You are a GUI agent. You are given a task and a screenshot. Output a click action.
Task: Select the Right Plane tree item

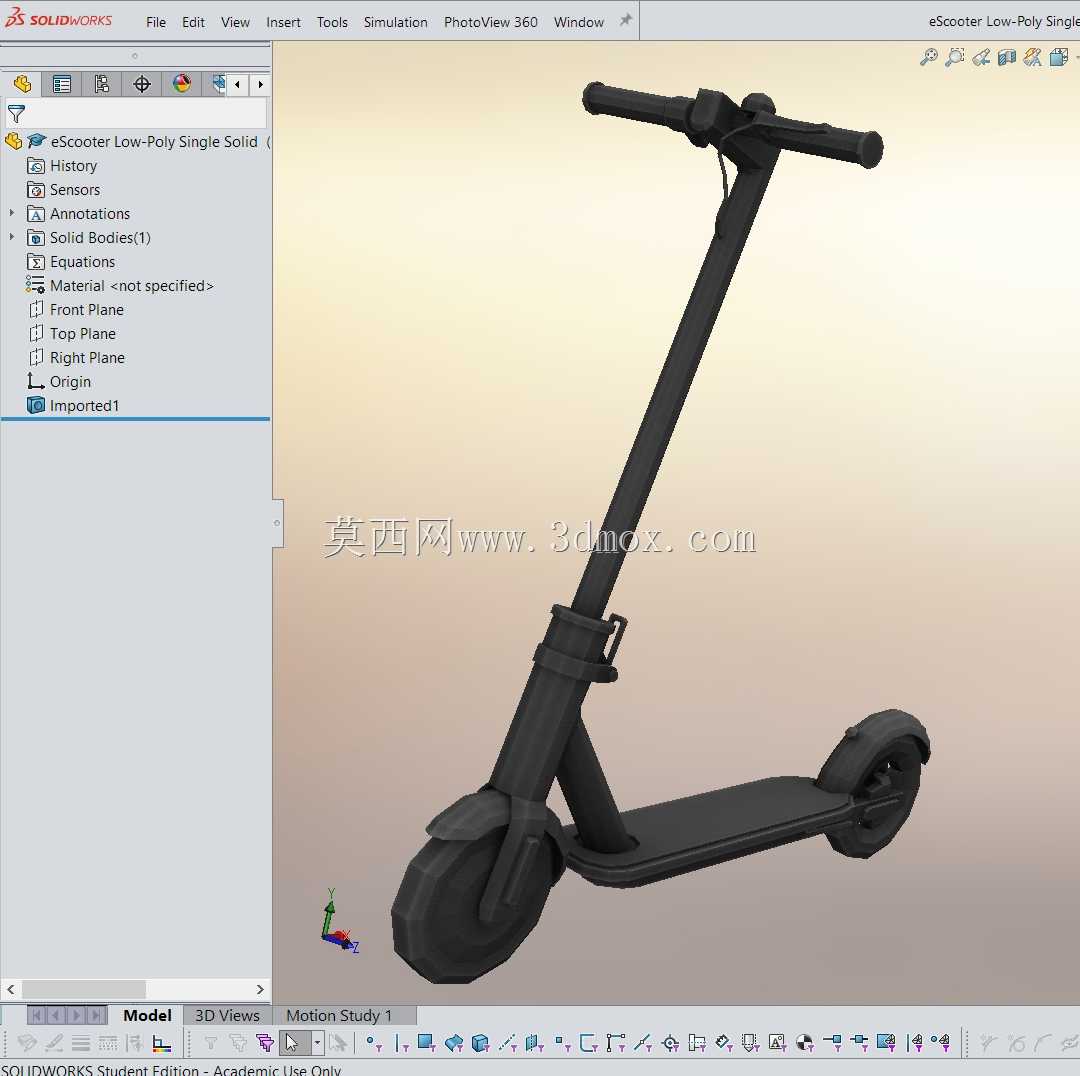(x=76, y=358)
